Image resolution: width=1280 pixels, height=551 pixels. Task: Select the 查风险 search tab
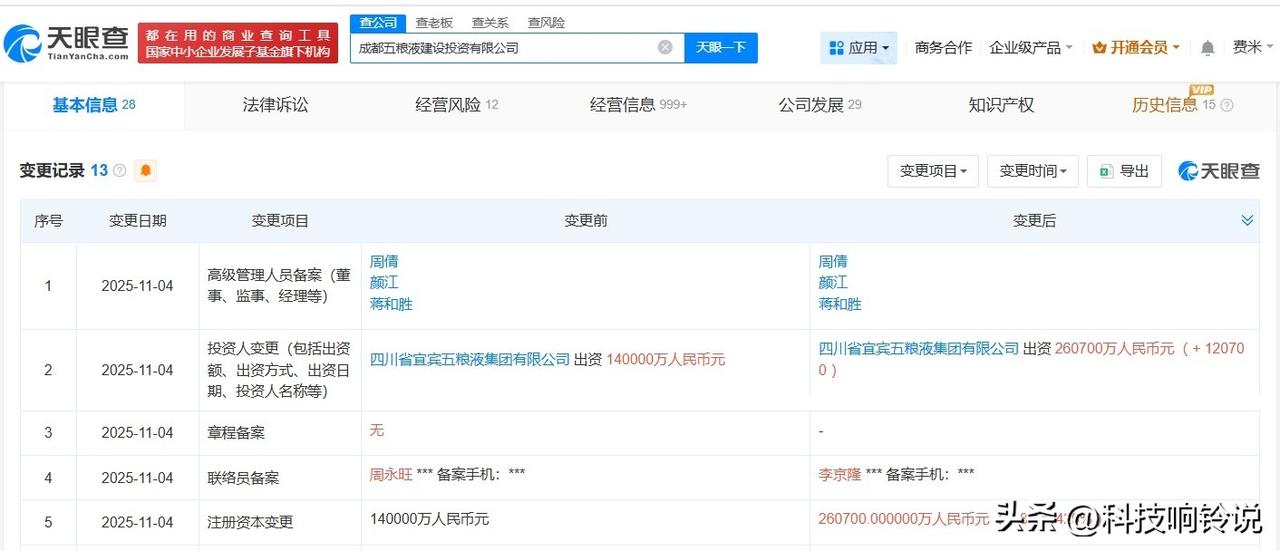(546, 22)
